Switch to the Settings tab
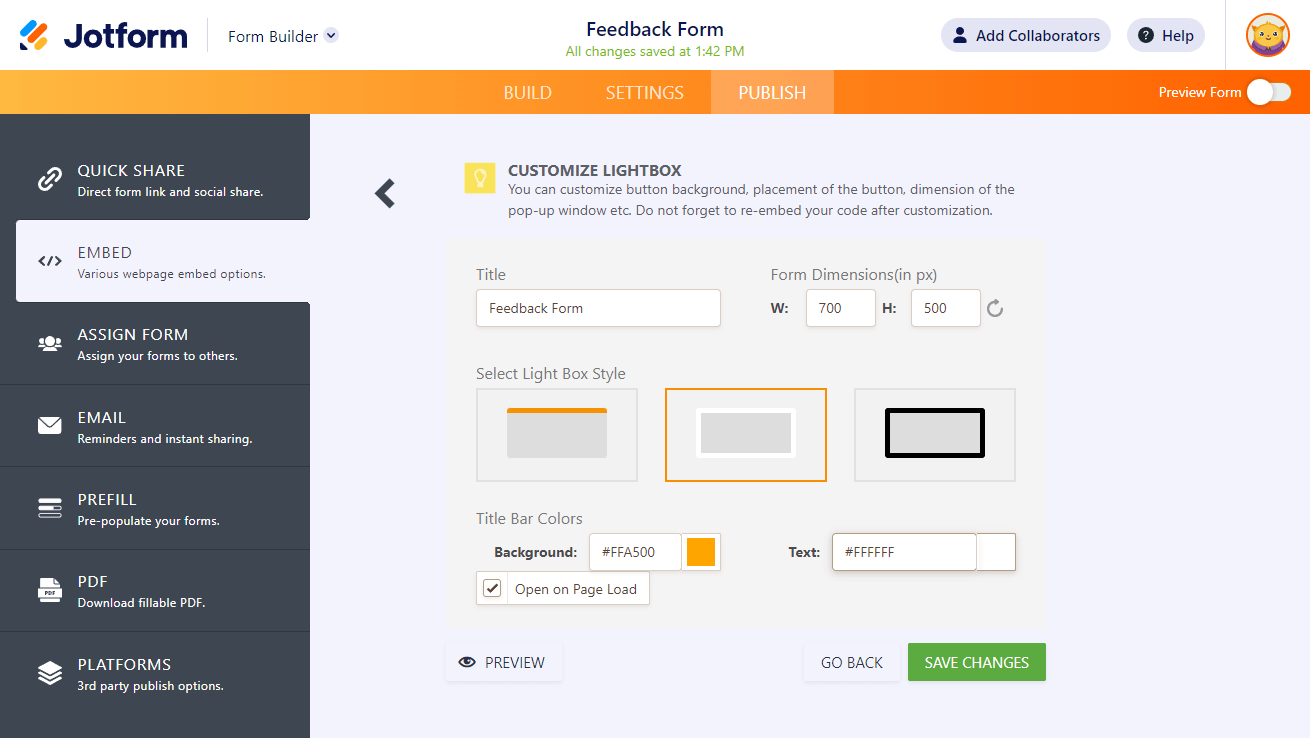Viewport: 1310px width, 738px height. coord(645,92)
